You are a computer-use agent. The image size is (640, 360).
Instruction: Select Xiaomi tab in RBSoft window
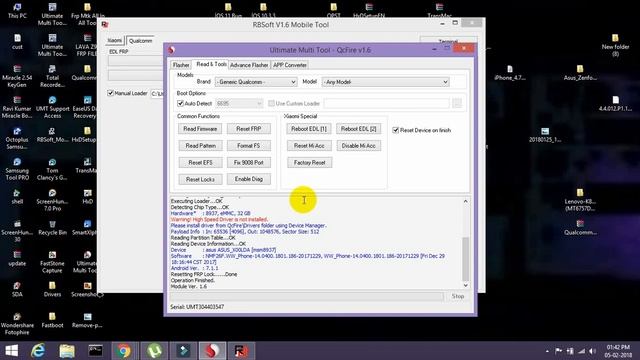tap(115, 40)
